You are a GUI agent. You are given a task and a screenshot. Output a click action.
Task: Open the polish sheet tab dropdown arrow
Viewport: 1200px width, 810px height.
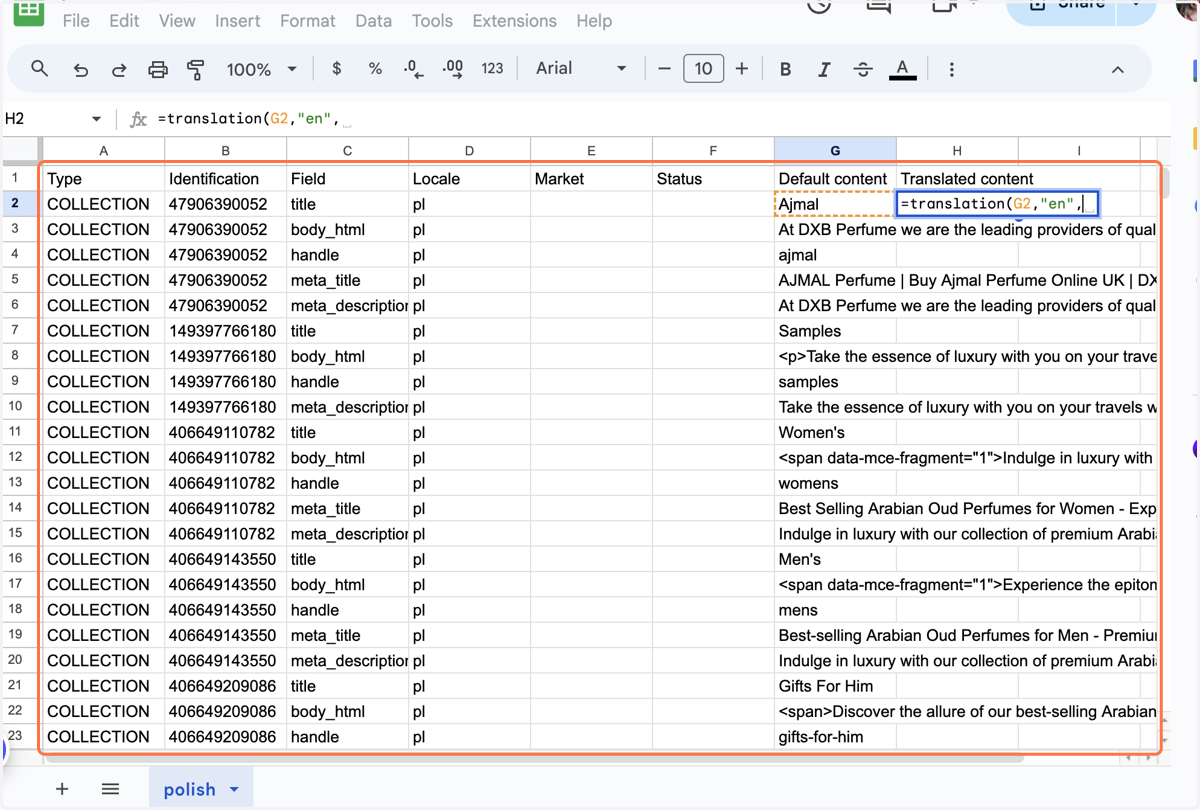click(234, 789)
